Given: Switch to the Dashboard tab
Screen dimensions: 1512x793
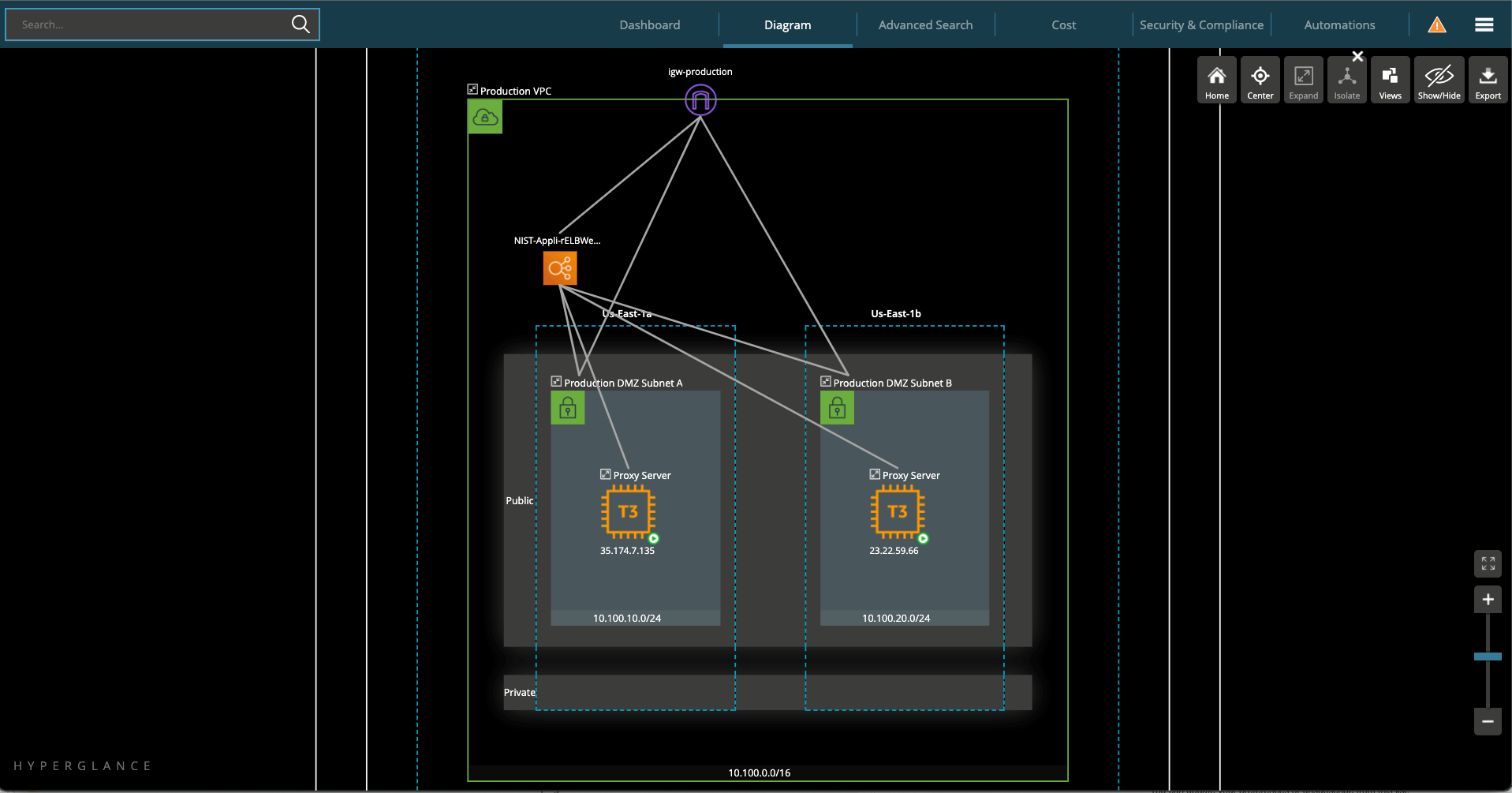Looking at the screenshot, I should point(650,25).
